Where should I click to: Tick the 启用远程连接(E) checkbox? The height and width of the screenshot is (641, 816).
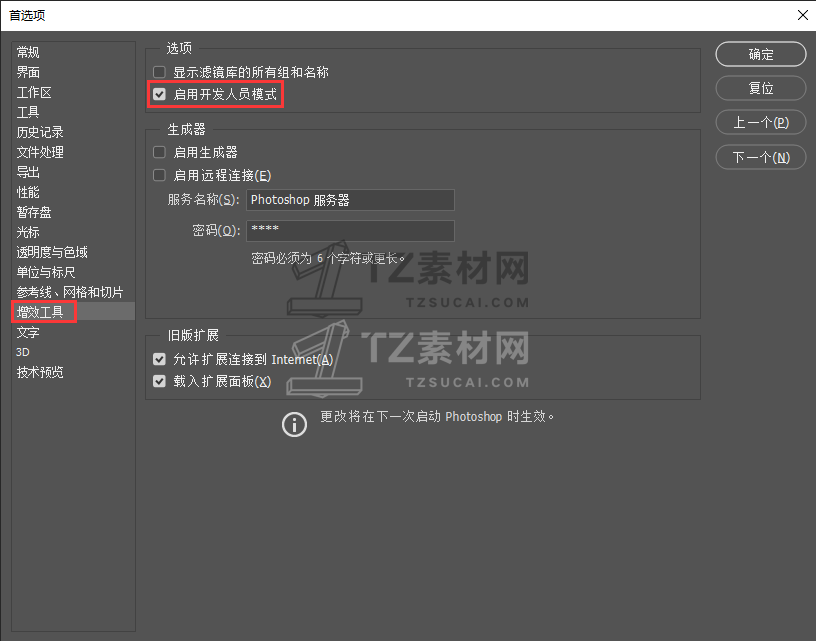(x=159, y=175)
